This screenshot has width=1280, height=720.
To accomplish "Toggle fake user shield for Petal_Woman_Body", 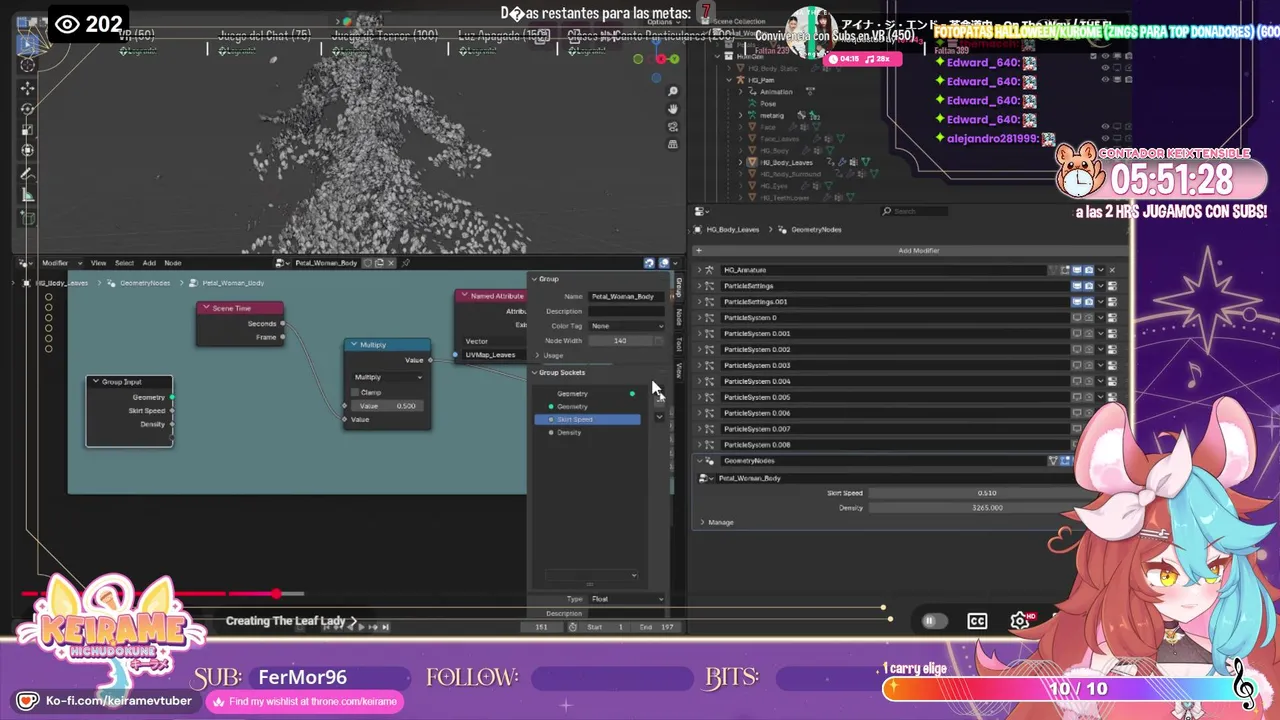I will 367,263.
